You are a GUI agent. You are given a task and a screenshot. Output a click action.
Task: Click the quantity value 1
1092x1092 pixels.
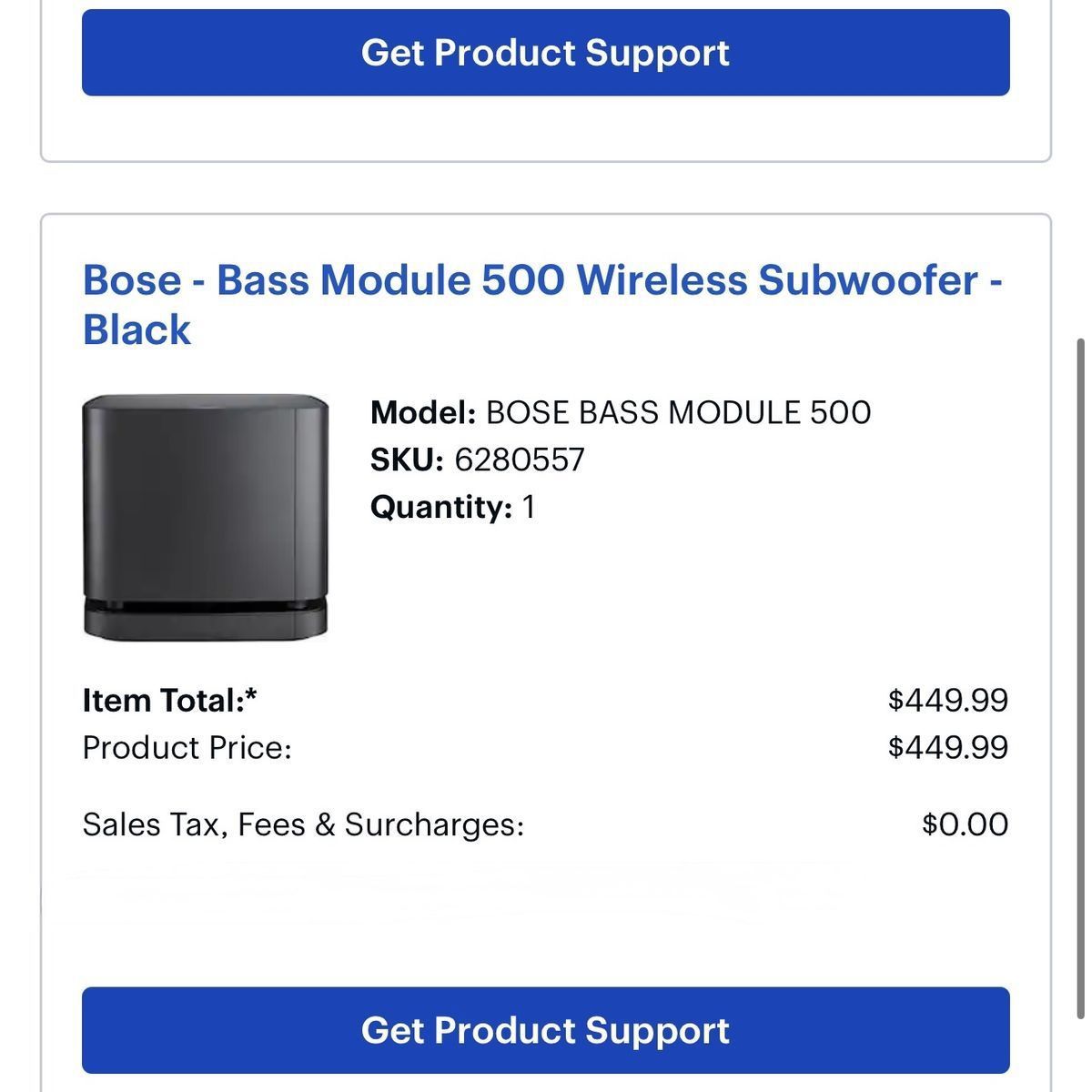[x=529, y=508]
